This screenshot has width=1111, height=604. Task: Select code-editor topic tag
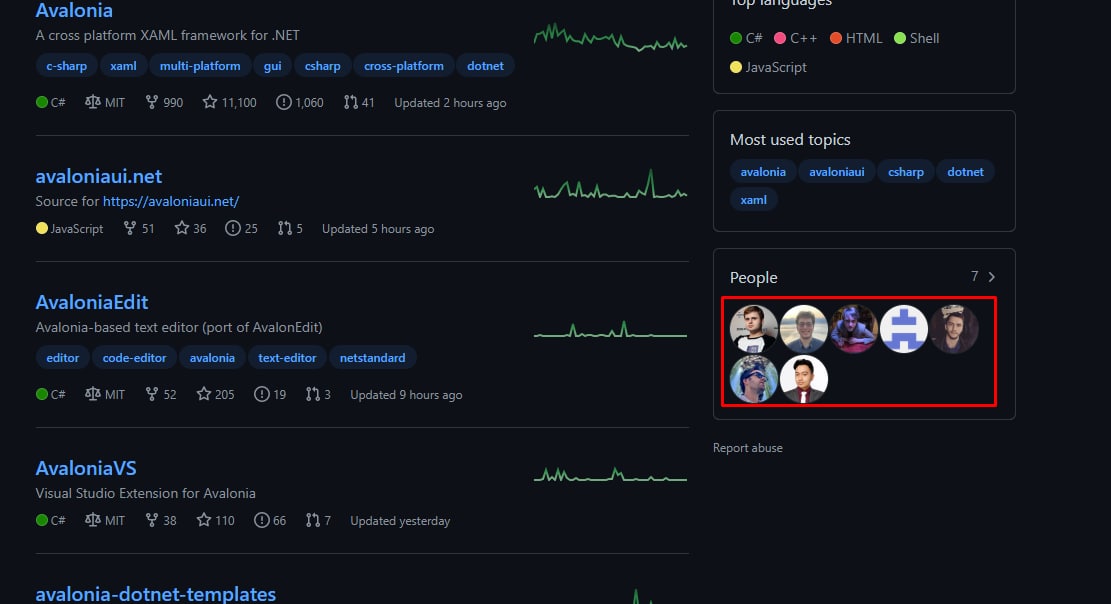(x=135, y=358)
